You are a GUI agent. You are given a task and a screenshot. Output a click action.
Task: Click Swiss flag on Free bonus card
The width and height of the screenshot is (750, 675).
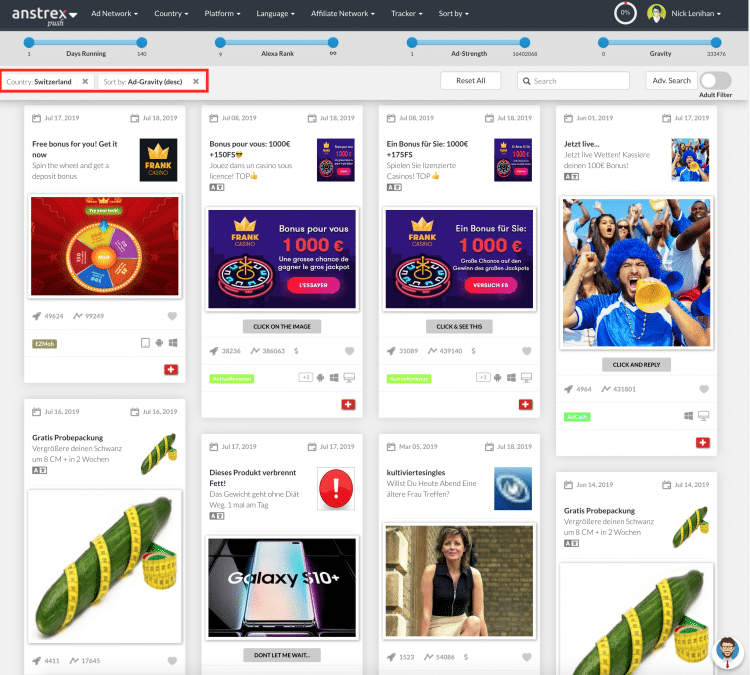point(171,369)
